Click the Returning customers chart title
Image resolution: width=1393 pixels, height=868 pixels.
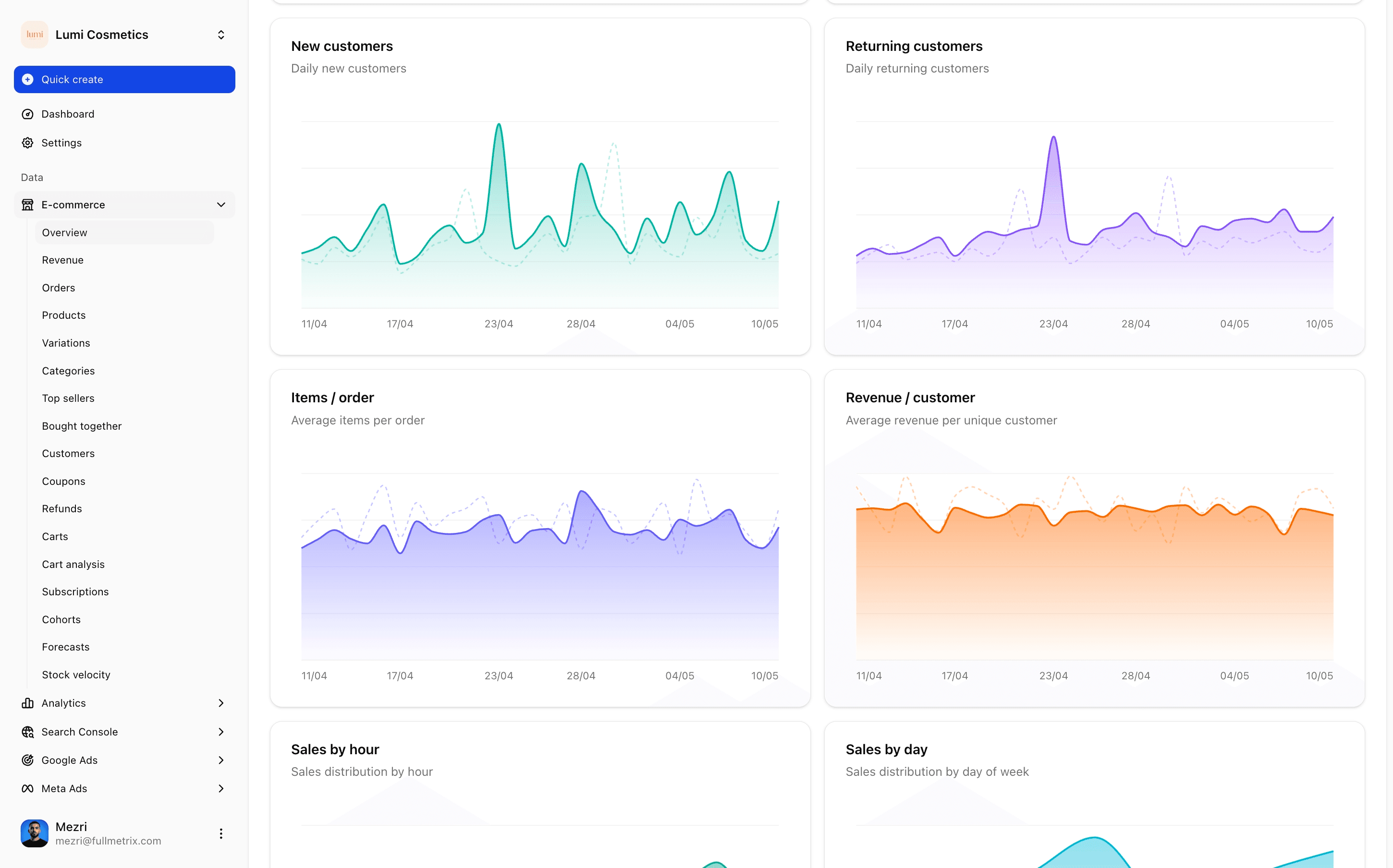[914, 46]
